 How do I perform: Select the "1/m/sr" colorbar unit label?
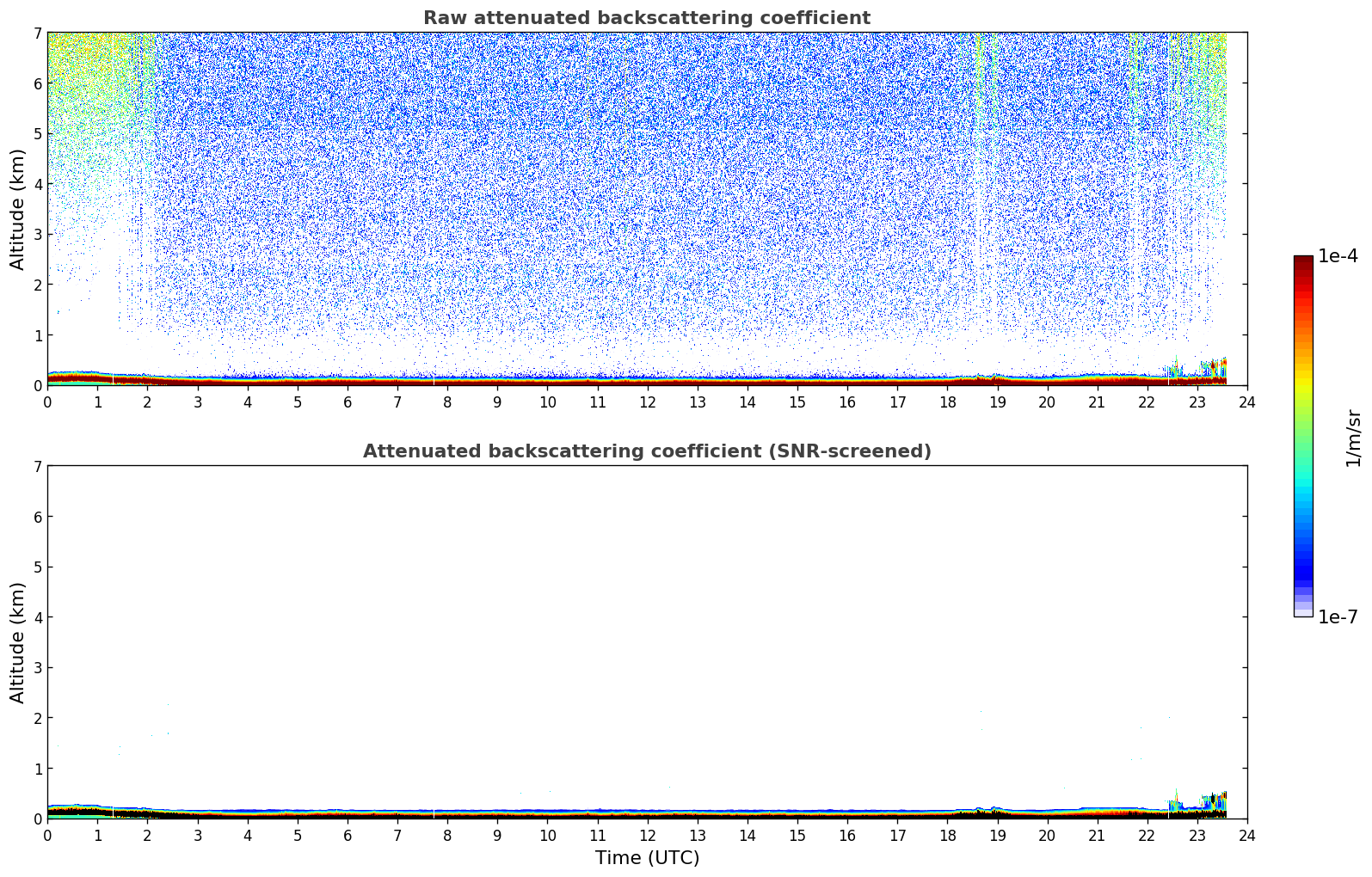coord(1354,437)
